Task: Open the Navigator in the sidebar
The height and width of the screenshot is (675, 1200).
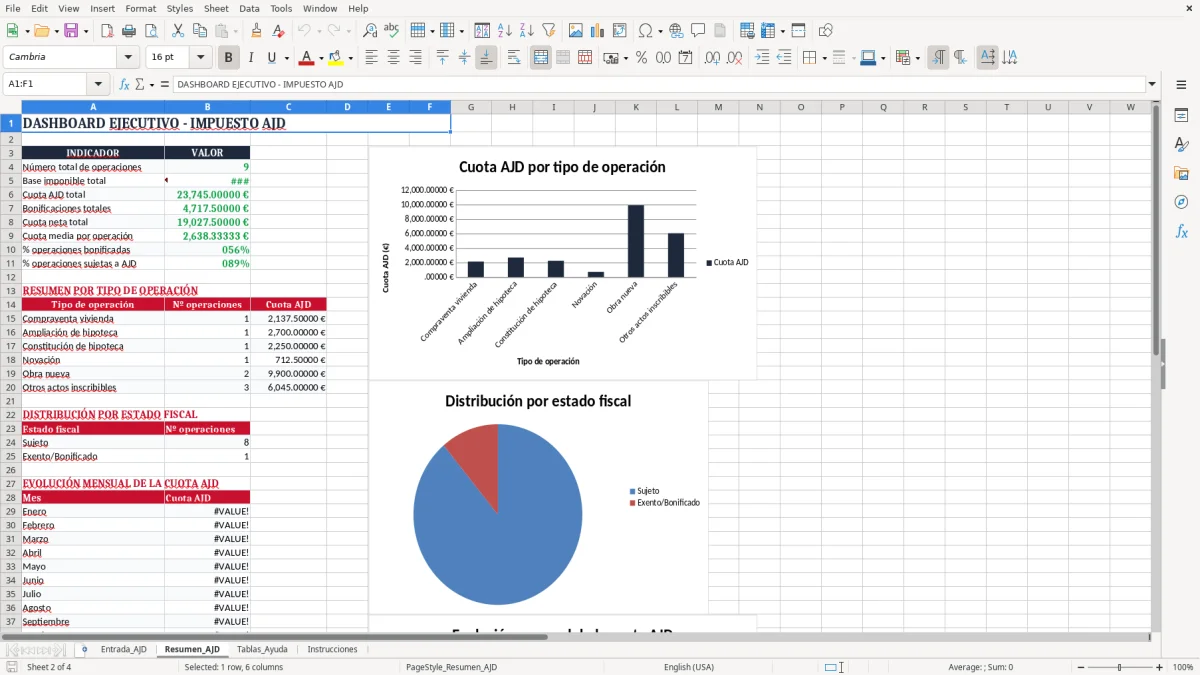Action: tap(1181, 202)
